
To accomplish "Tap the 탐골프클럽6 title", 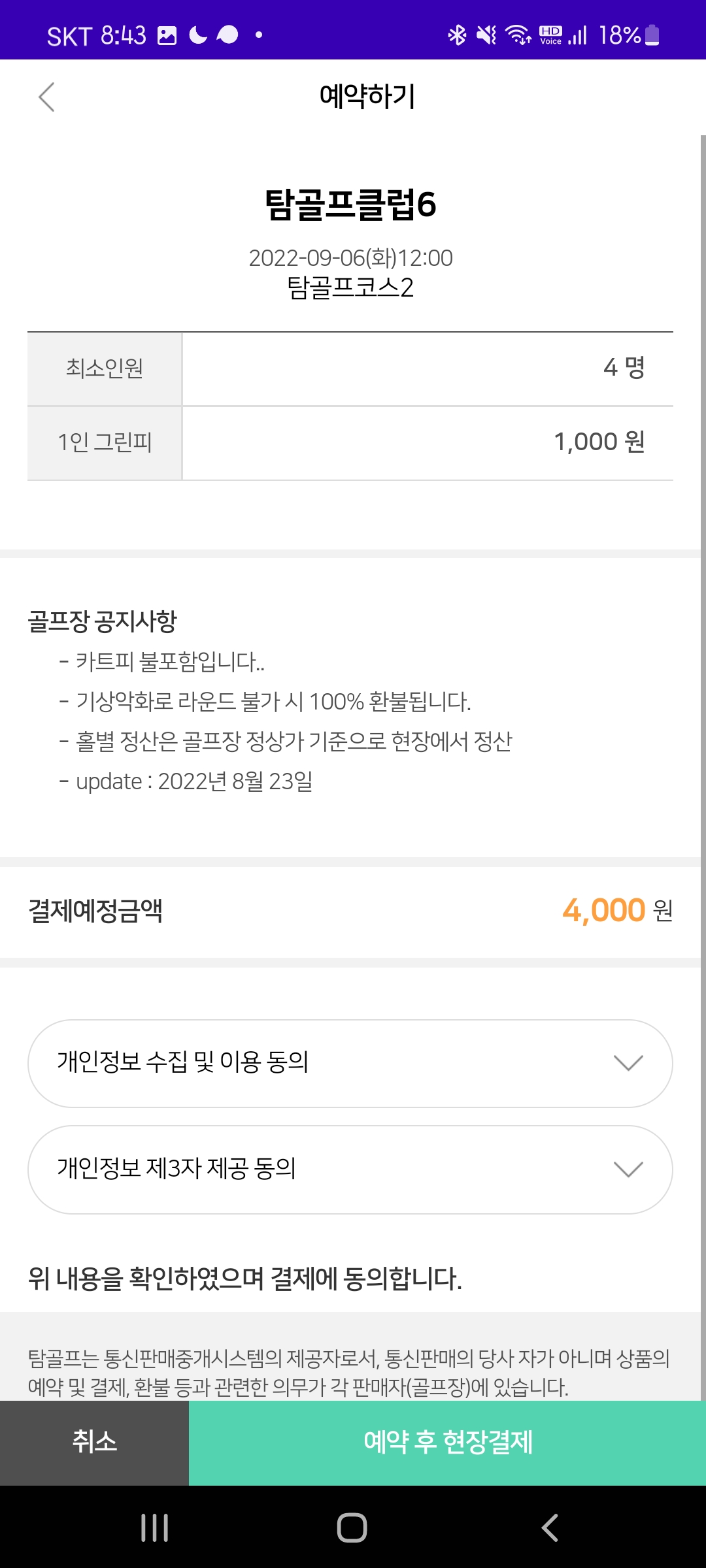I will (x=350, y=204).
